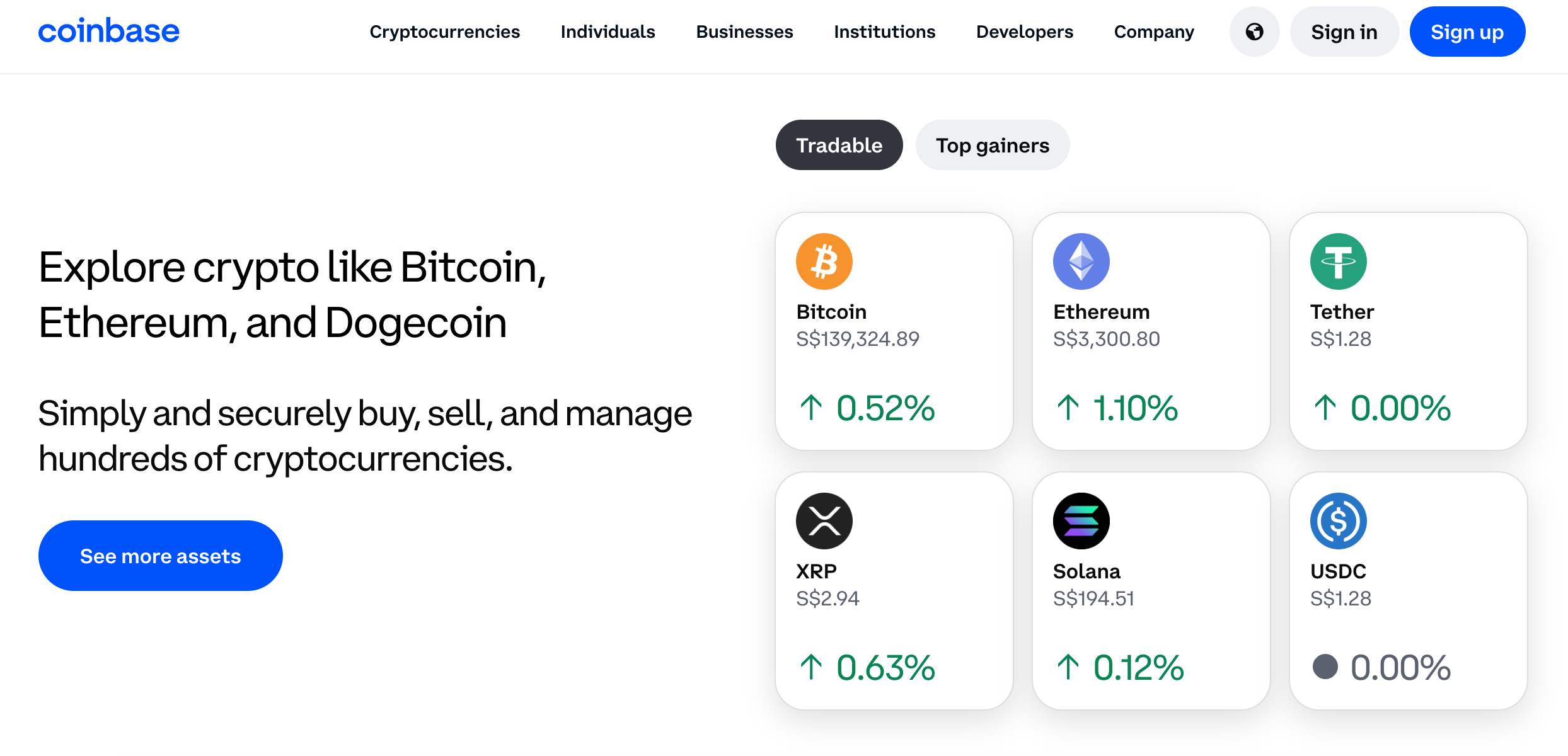1568x756 pixels.
Task: Click the USDC blue logo icon
Action: 1339,521
